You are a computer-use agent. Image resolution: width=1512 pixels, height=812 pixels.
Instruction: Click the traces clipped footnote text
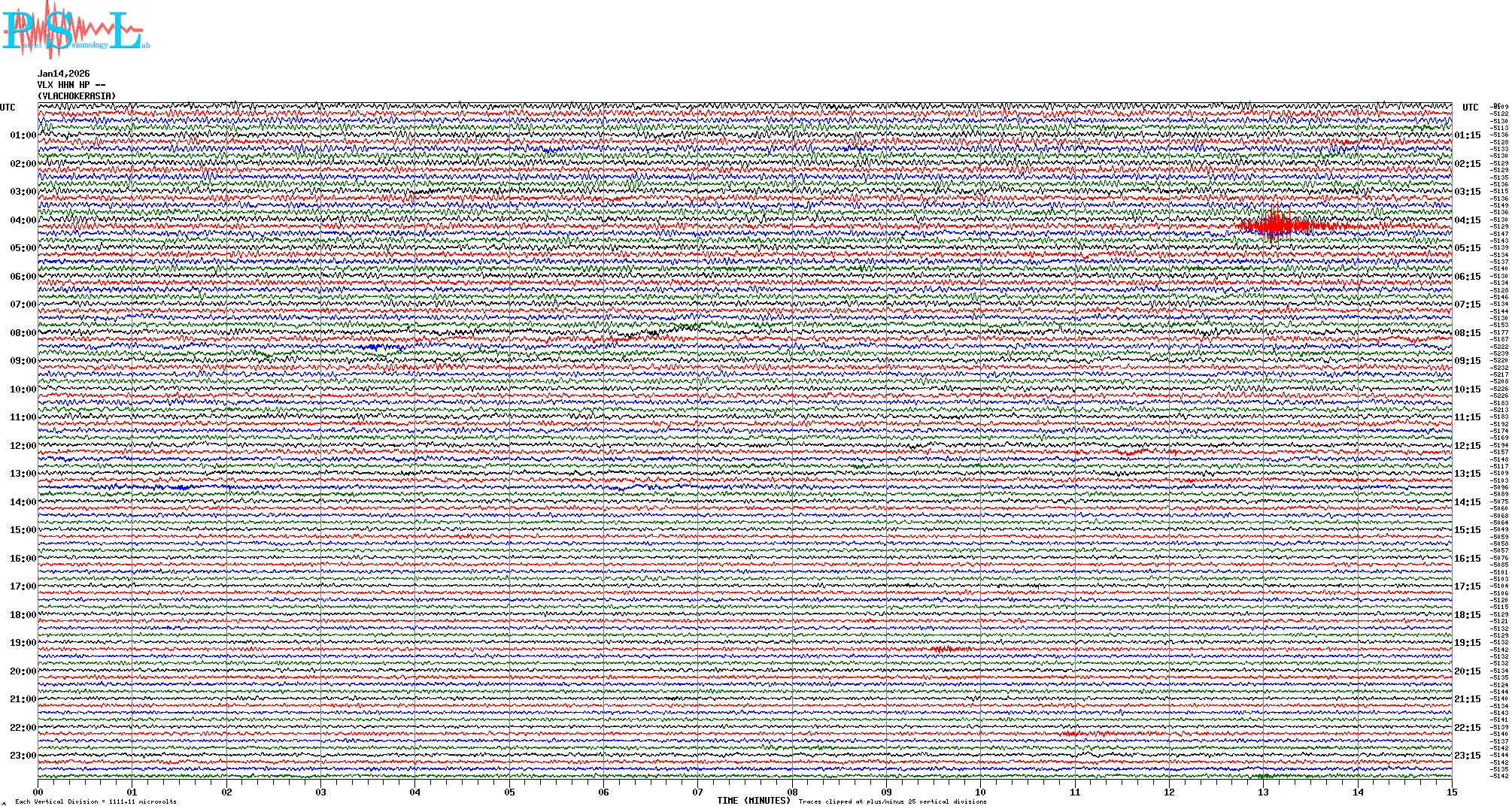pos(892,801)
